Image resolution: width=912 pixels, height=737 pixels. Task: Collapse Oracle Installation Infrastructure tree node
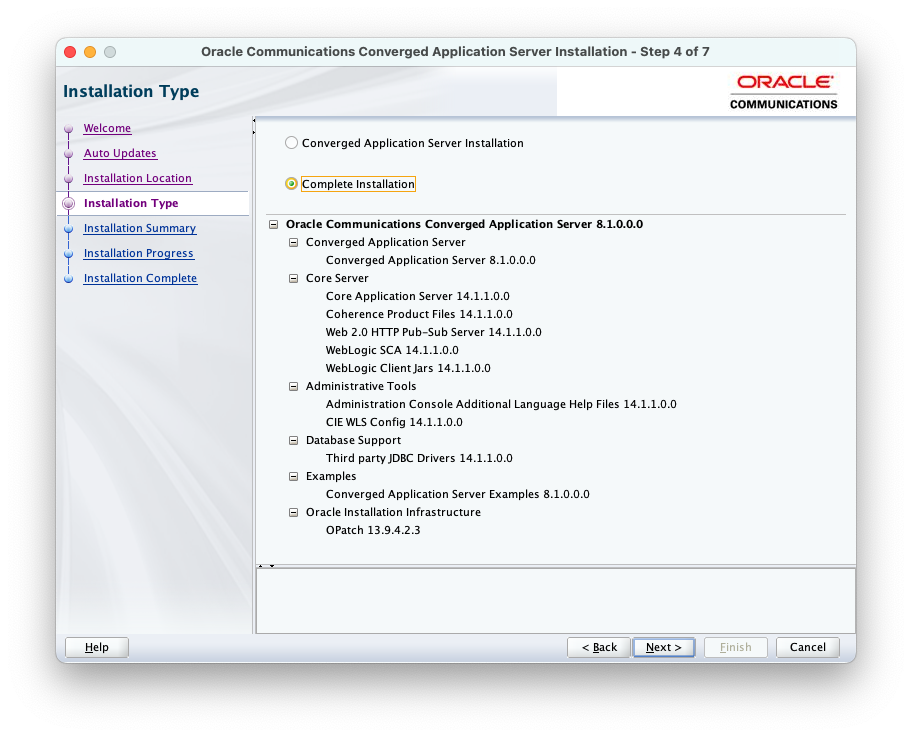(293, 512)
